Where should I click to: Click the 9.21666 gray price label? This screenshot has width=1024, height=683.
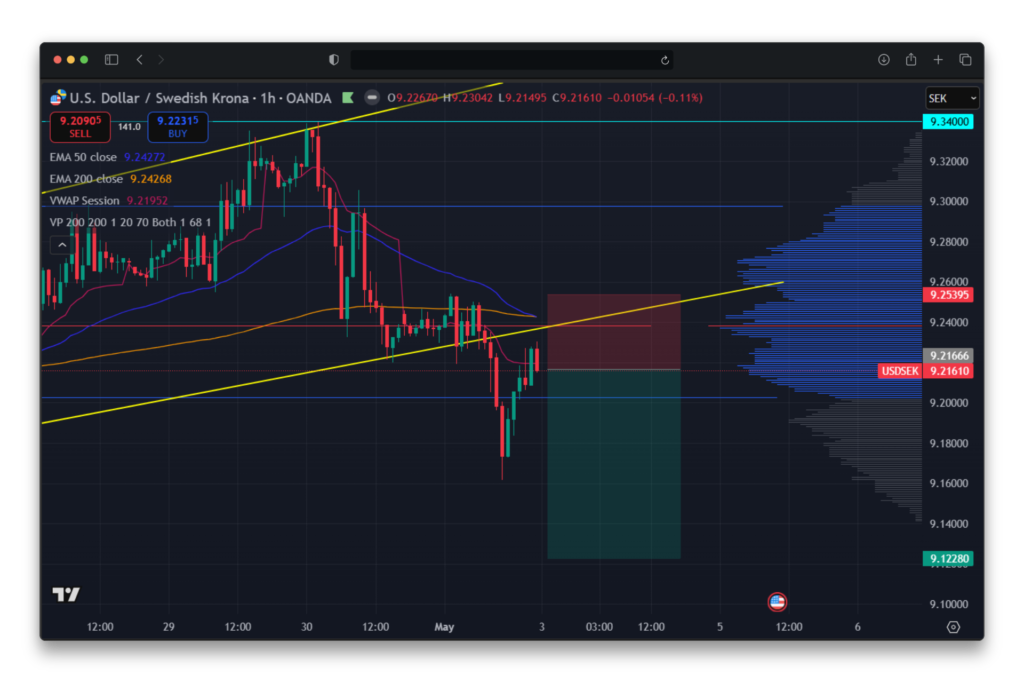click(x=948, y=355)
